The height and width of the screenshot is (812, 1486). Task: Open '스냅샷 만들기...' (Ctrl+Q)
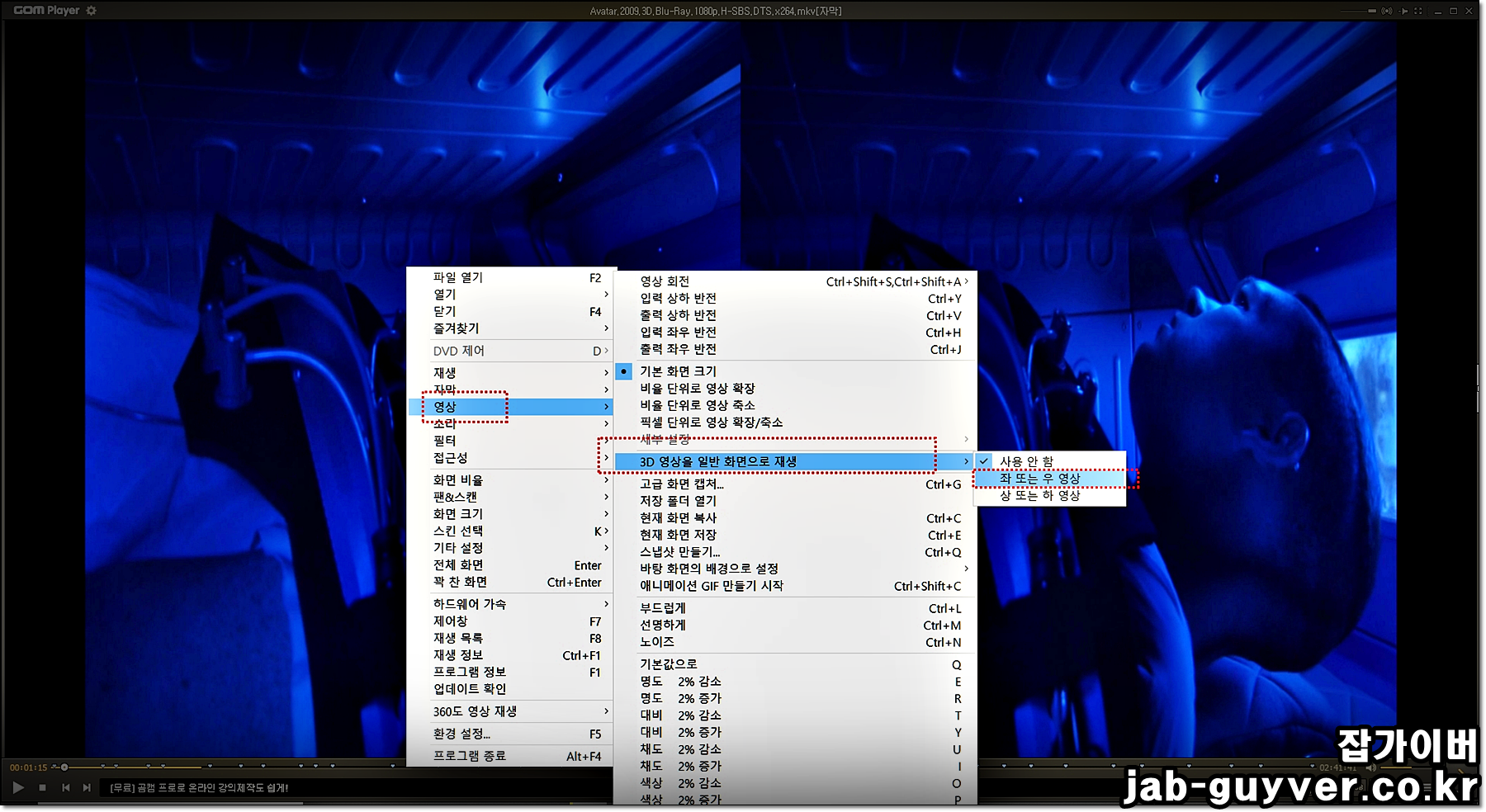(795, 552)
